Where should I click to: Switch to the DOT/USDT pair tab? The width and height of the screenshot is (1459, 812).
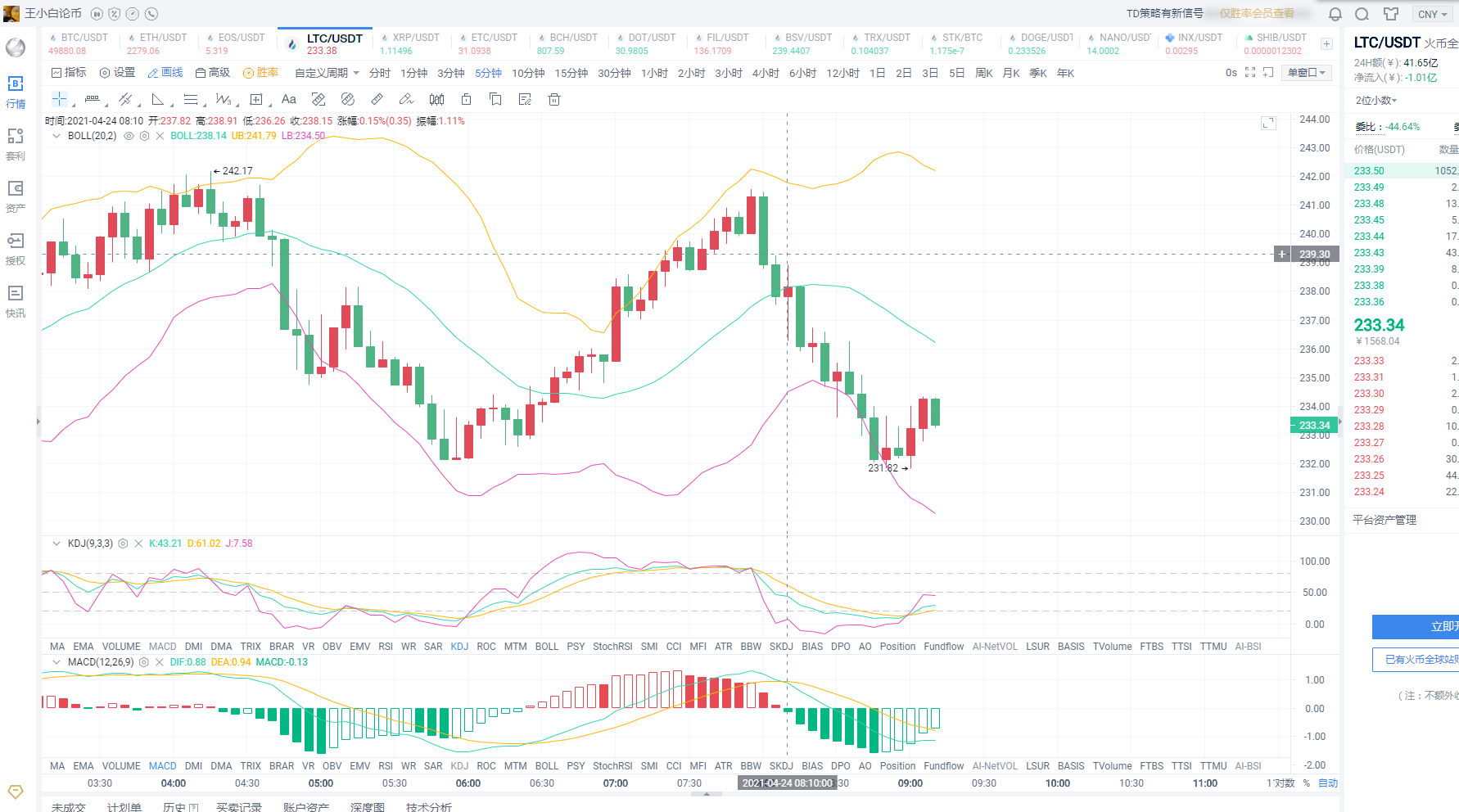tap(646, 44)
